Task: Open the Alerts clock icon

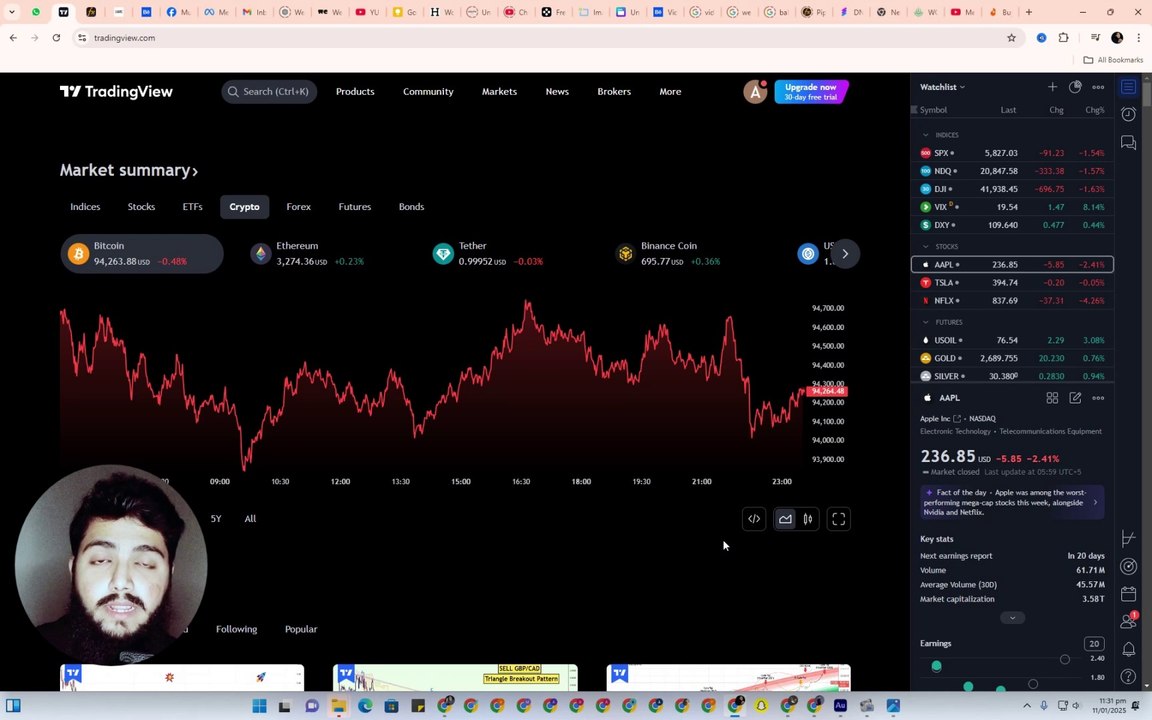Action: 1128,114
